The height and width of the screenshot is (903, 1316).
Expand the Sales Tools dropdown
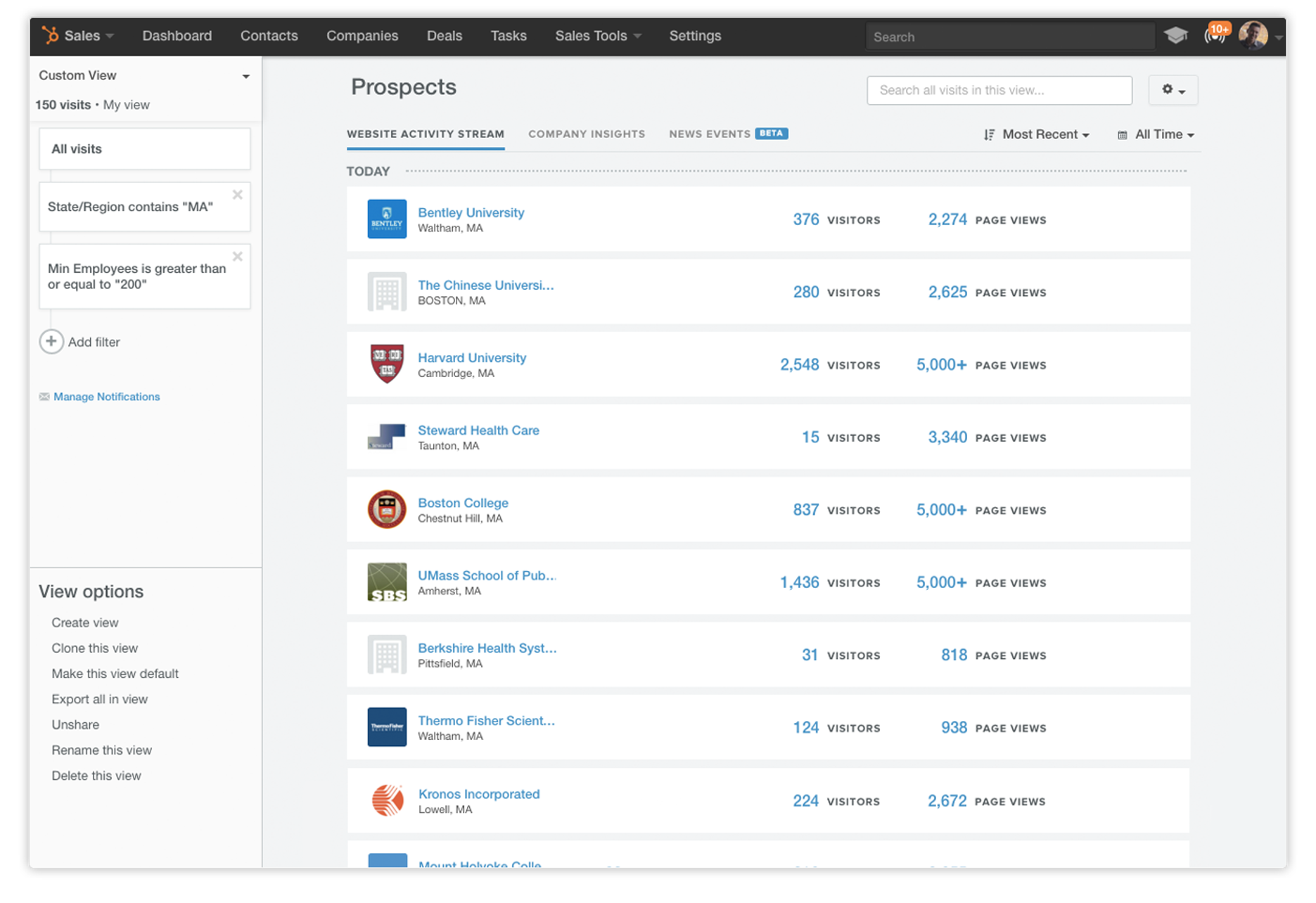tap(598, 35)
